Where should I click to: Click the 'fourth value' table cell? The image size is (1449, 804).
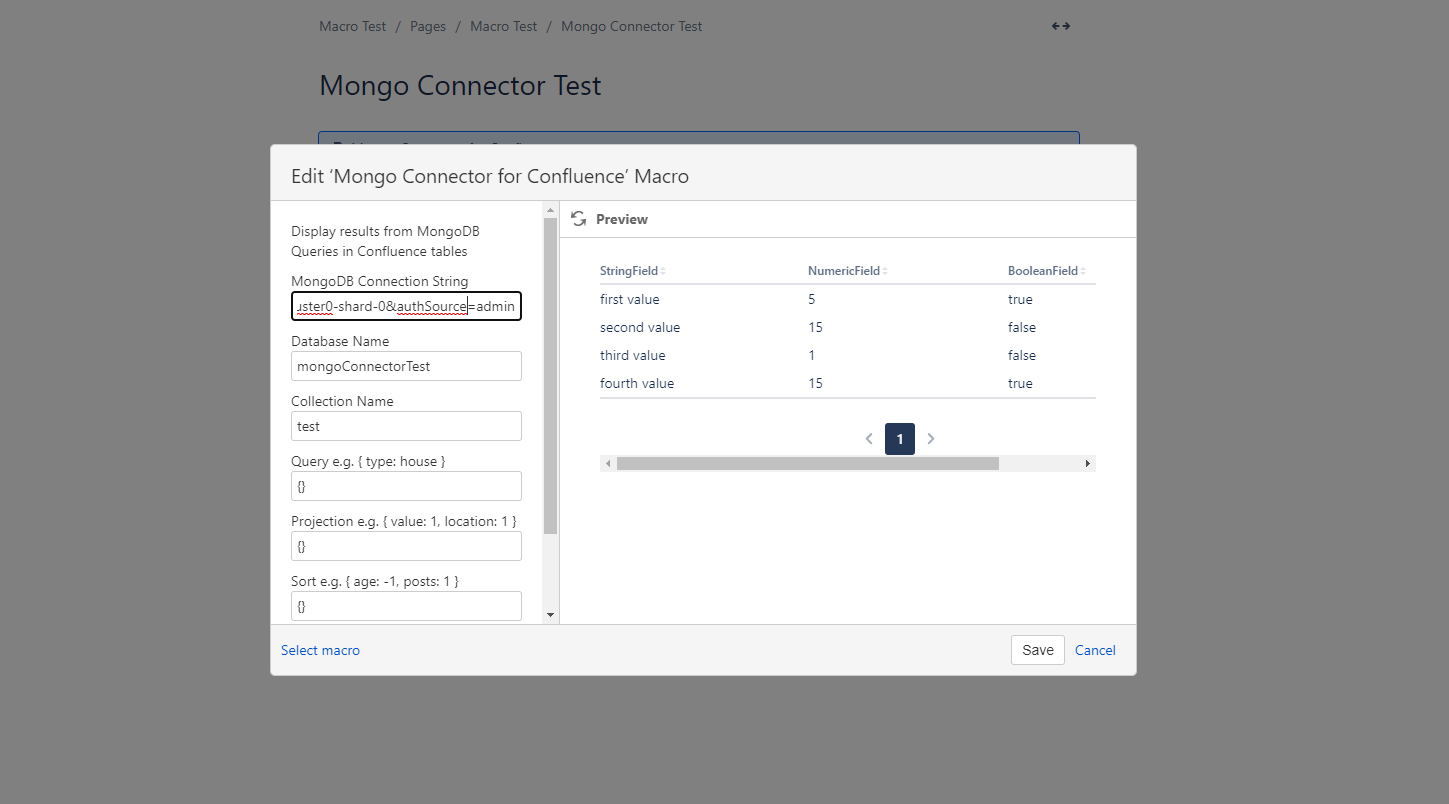[x=637, y=383]
